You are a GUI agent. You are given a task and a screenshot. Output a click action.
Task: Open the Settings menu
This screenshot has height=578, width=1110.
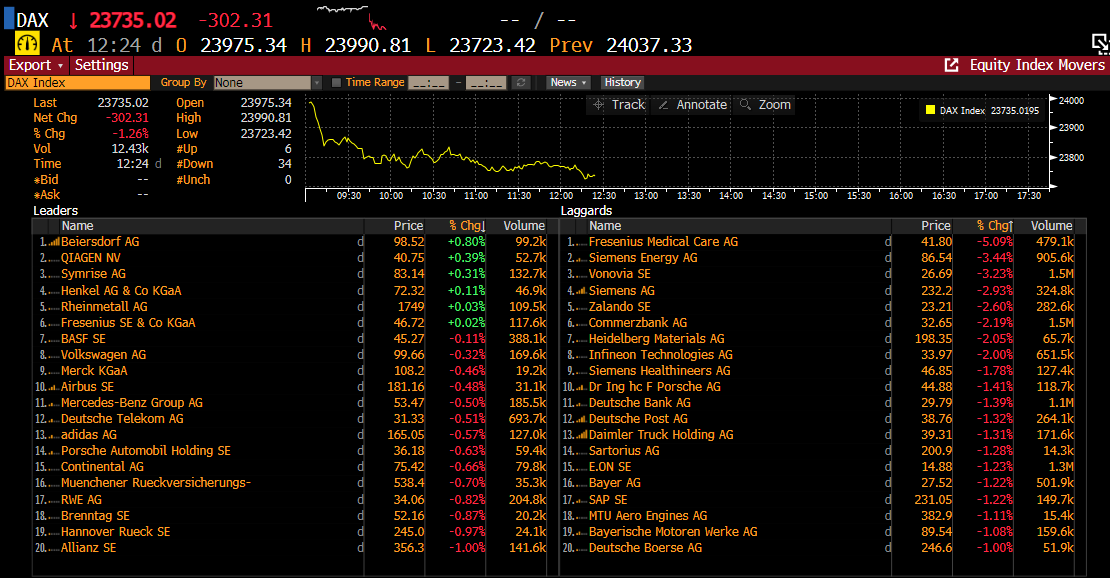click(x=101, y=65)
